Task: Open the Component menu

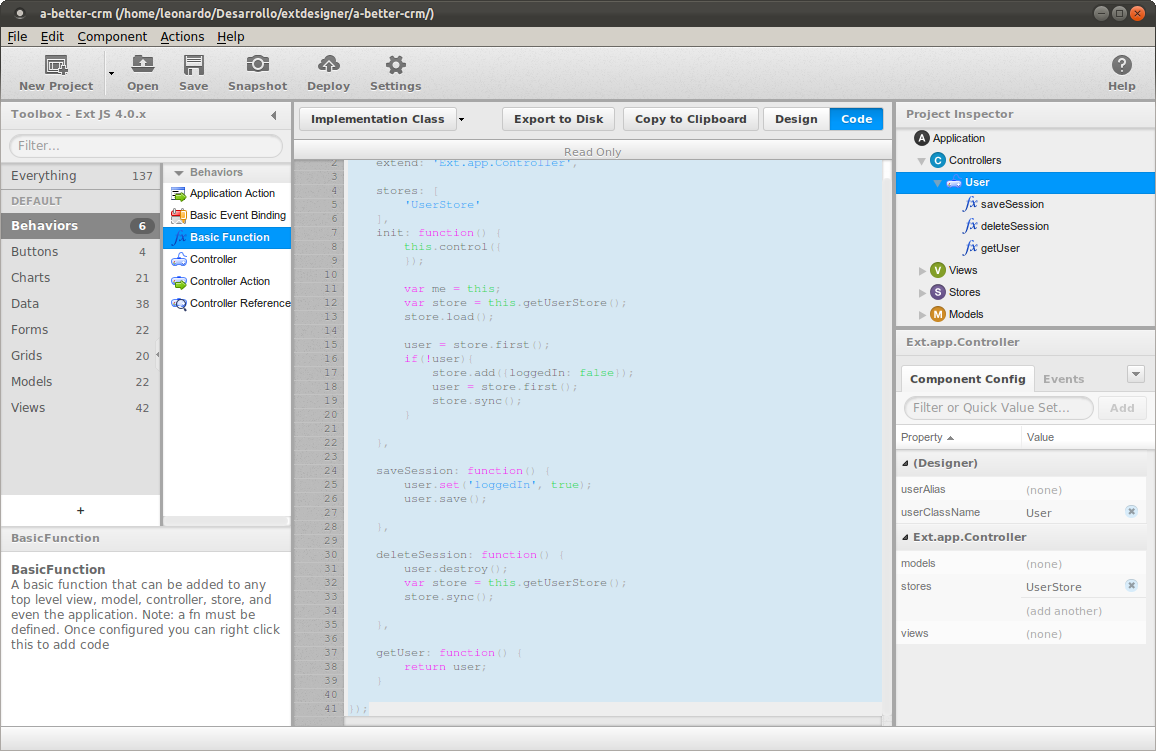Action: 112,37
